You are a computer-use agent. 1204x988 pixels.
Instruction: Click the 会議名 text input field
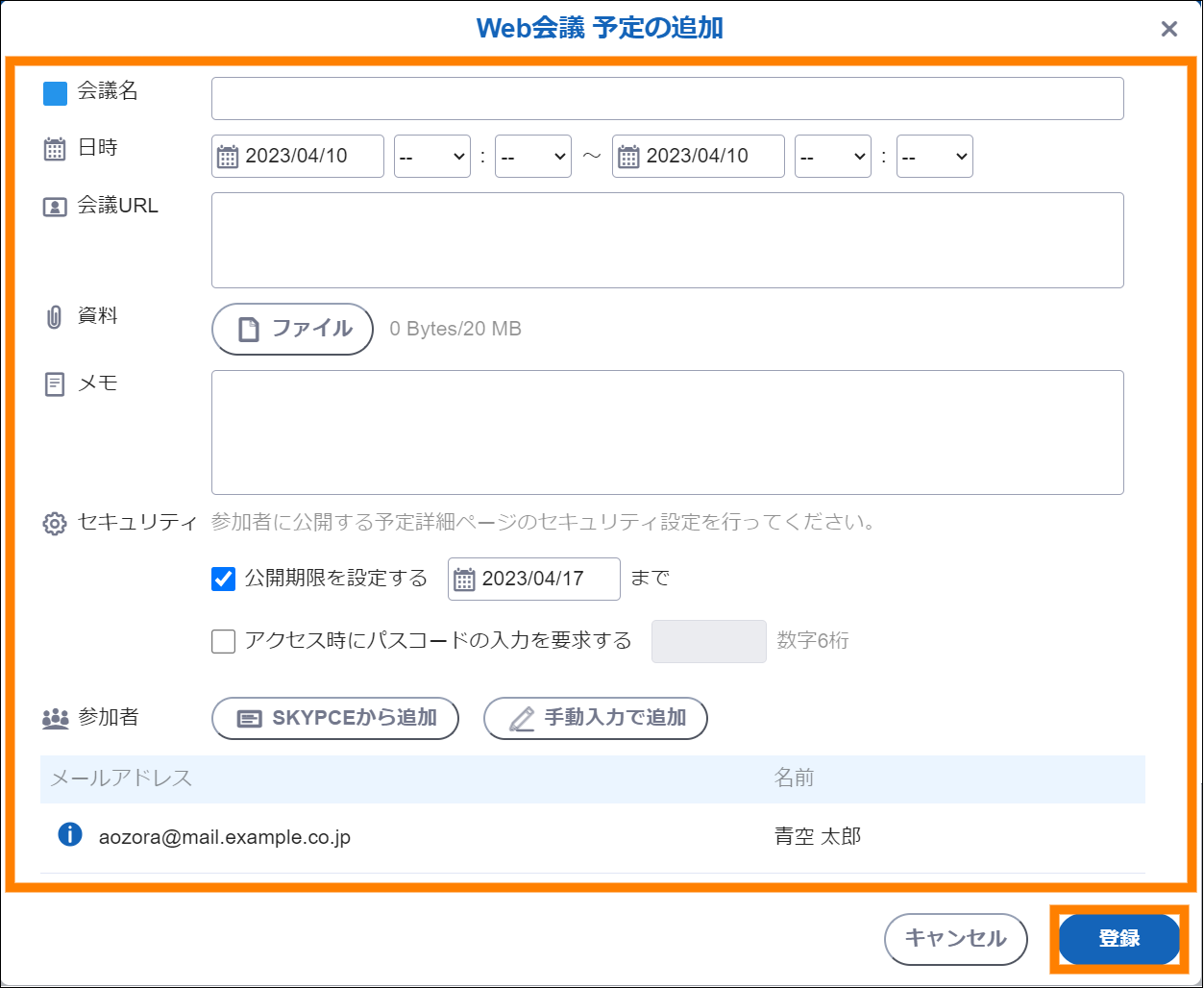(x=667, y=98)
